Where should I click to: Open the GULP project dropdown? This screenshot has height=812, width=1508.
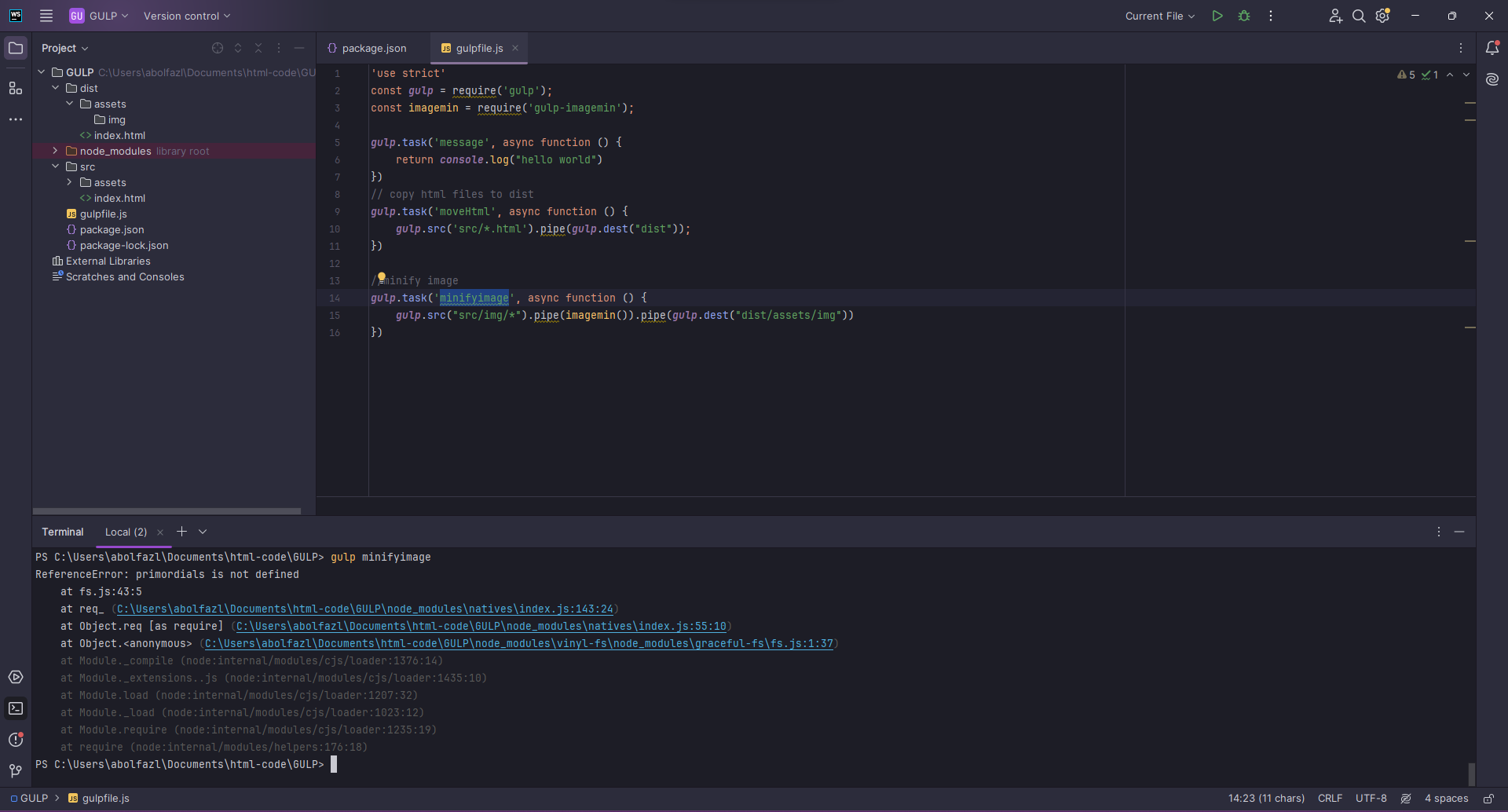[x=99, y=16]
